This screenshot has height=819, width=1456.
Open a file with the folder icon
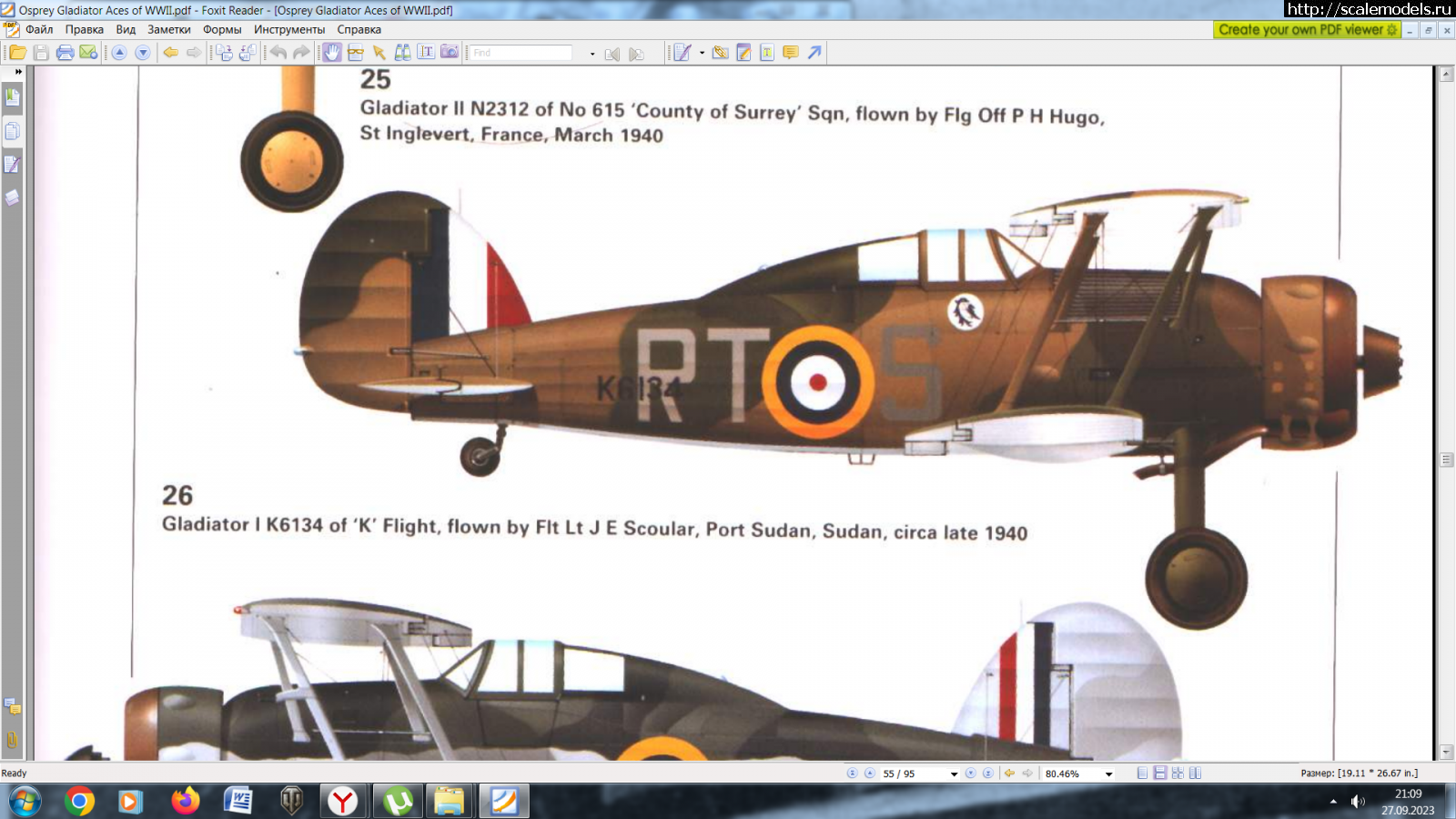pos(17,53)
